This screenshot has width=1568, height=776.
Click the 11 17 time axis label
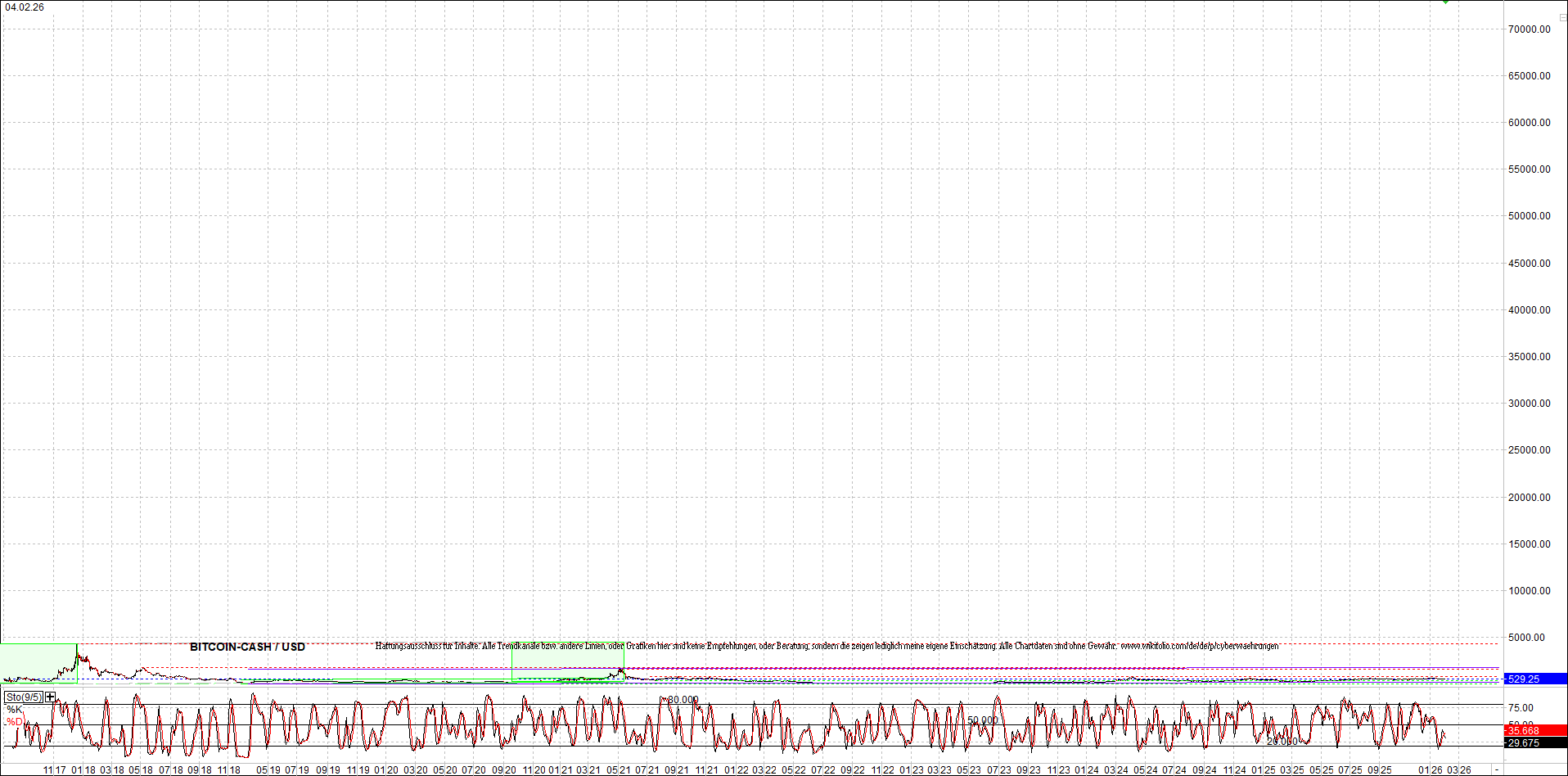54,770
